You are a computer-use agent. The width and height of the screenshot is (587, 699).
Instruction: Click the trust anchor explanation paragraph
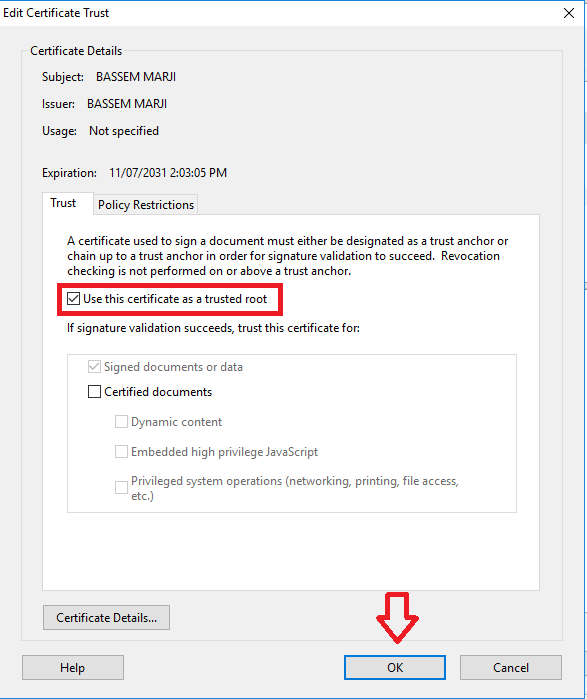tap(288, 256)
